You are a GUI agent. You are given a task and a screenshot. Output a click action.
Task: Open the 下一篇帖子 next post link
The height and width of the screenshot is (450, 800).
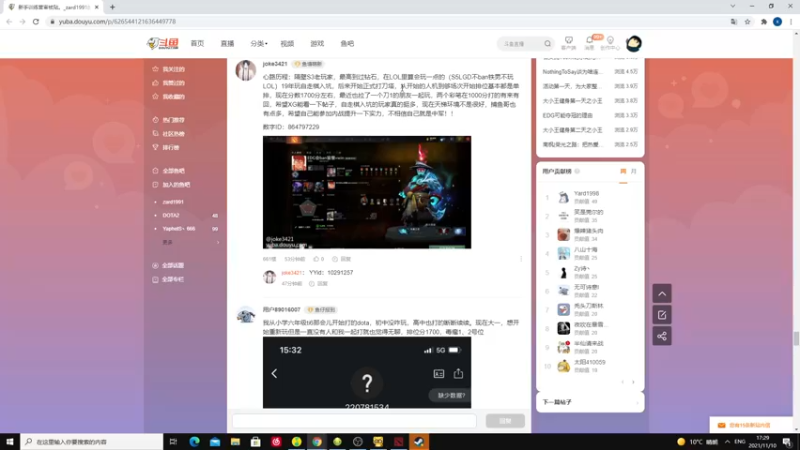coord(590,403)
